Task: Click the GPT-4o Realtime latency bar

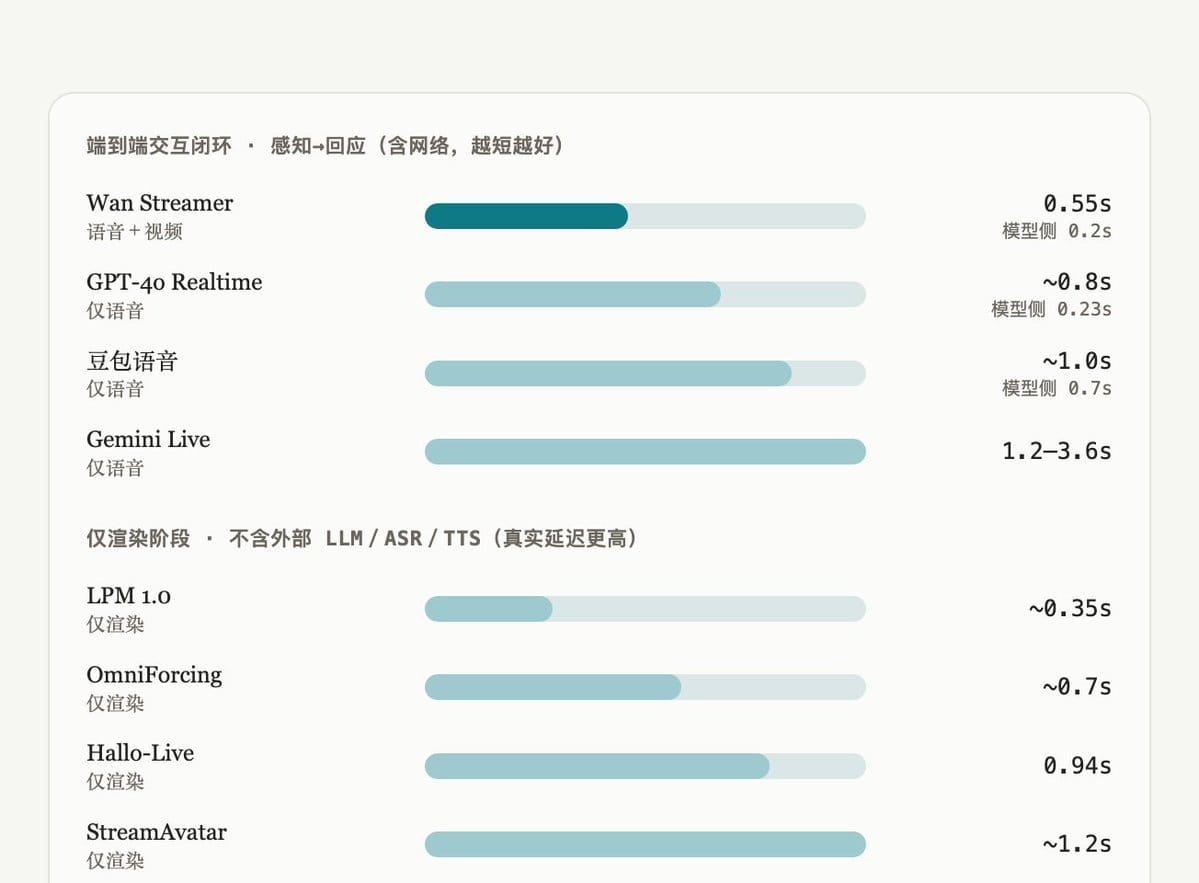Action: (x=645, y=294)
